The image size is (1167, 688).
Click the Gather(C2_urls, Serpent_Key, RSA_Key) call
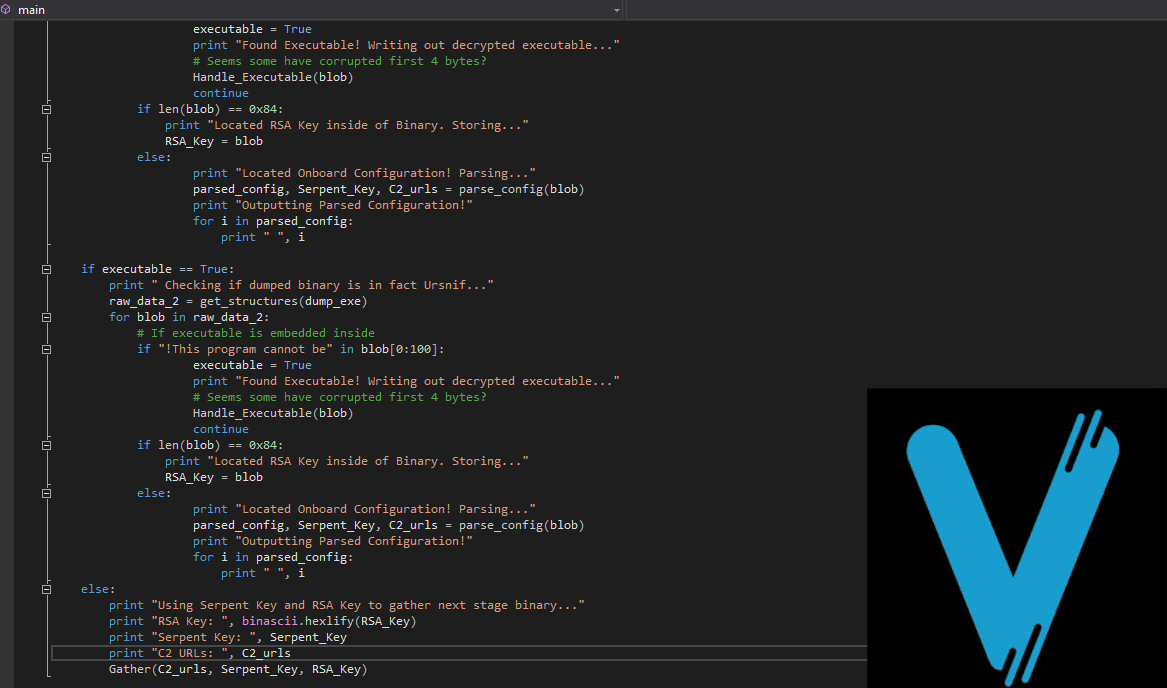(x=237, y=669)
